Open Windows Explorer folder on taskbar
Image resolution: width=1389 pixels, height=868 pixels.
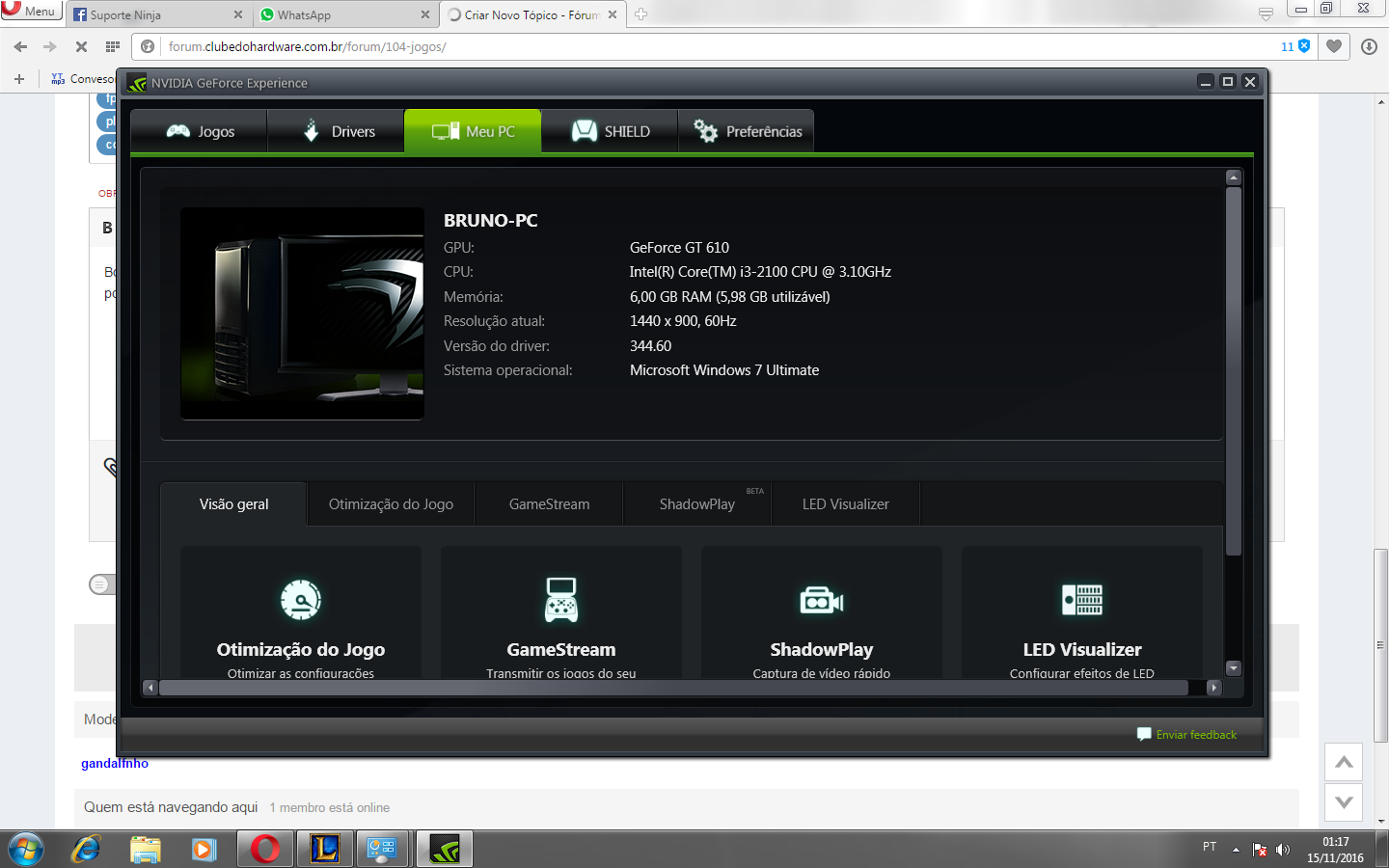coord(146,849)
